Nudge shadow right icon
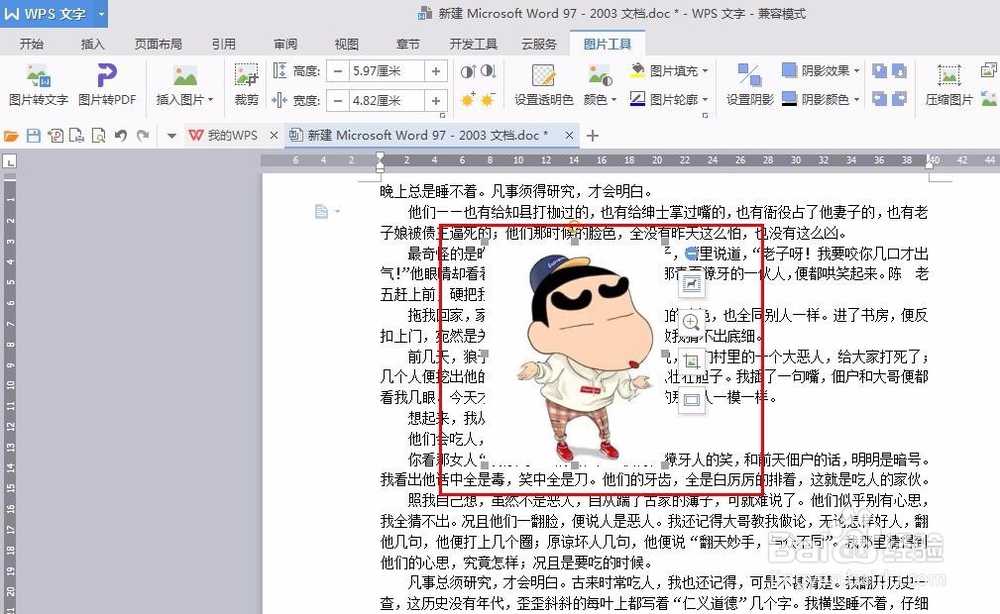Image resolution: width=1000 pixels, height=614 pixels. [x=899, y=98]
